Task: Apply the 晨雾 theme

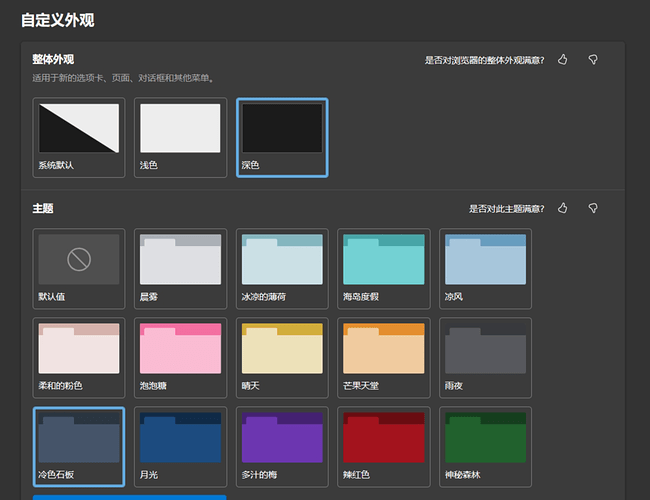Action: pos(180,269)
